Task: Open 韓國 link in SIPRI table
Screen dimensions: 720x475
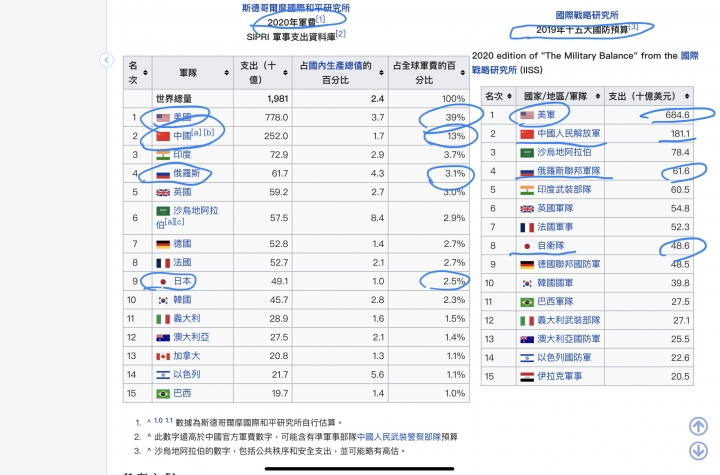Action: tap(182, 300)
